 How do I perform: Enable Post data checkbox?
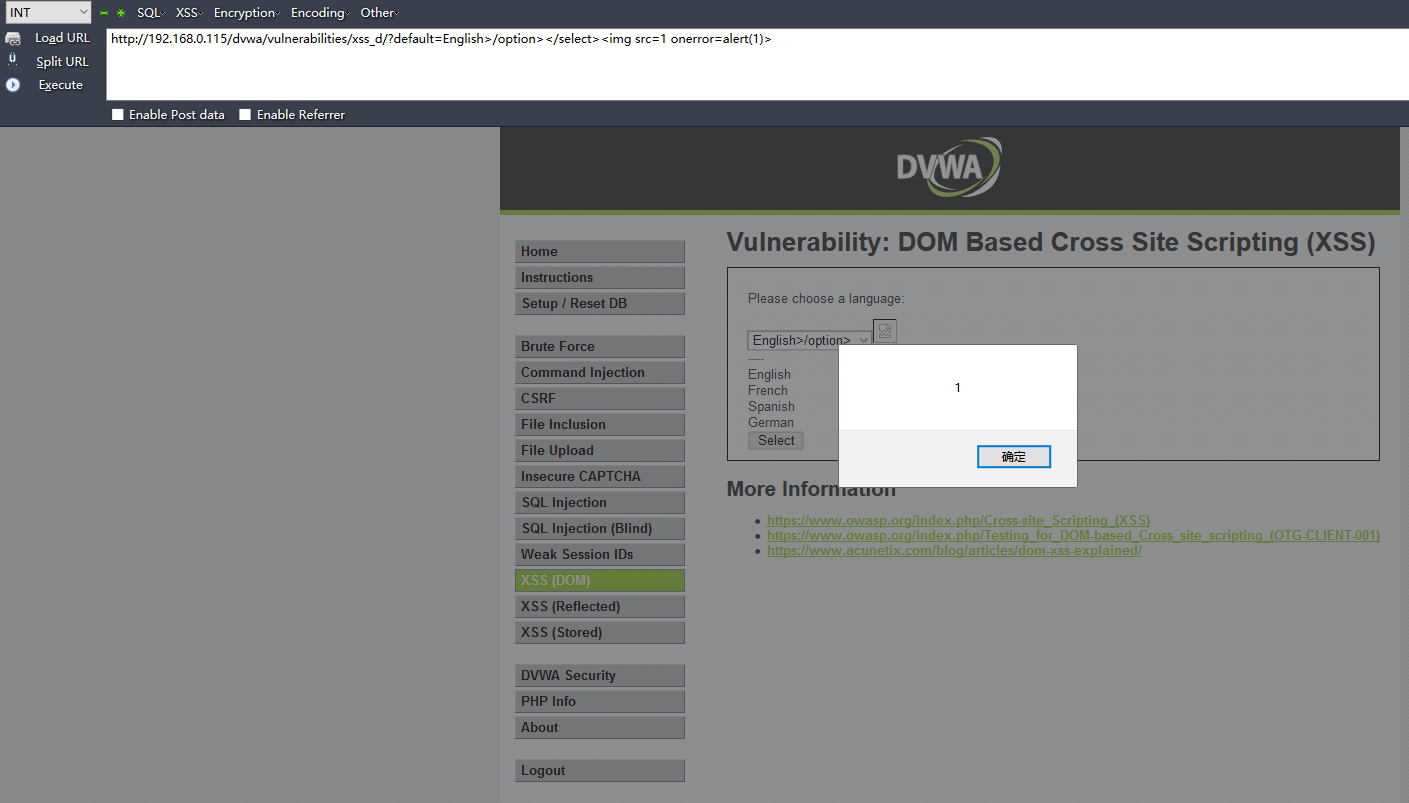pyautogui.click(x=118, y=115)
